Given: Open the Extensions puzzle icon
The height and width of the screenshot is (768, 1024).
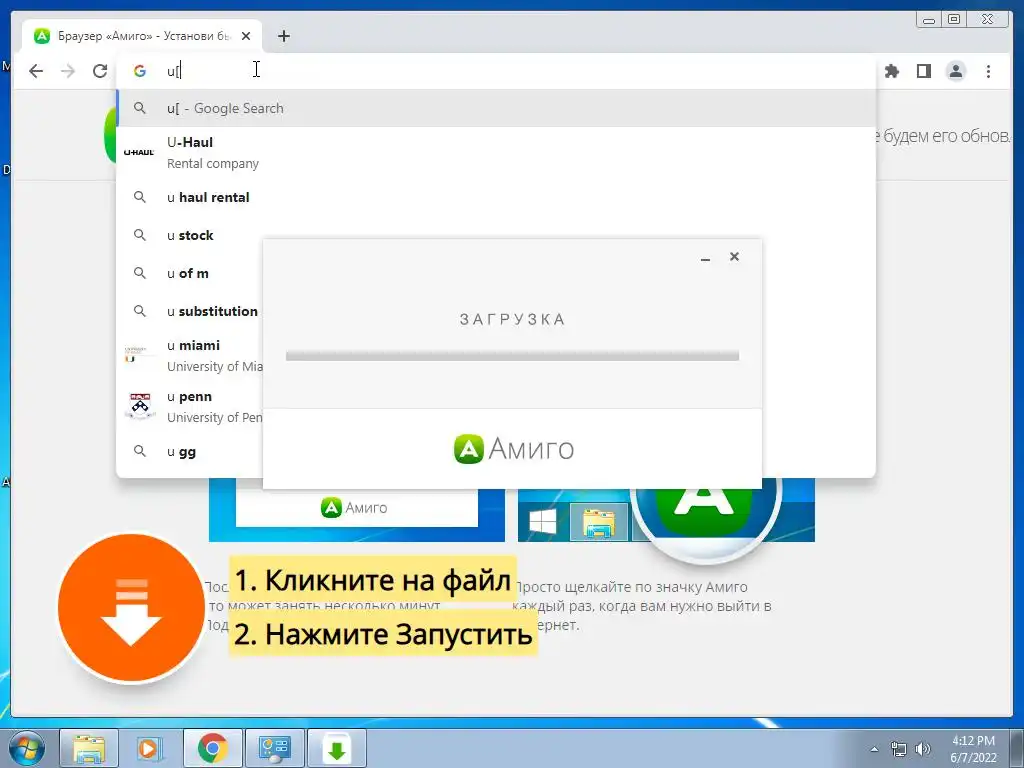Looking at the screenshot, I should click(891, 71).
